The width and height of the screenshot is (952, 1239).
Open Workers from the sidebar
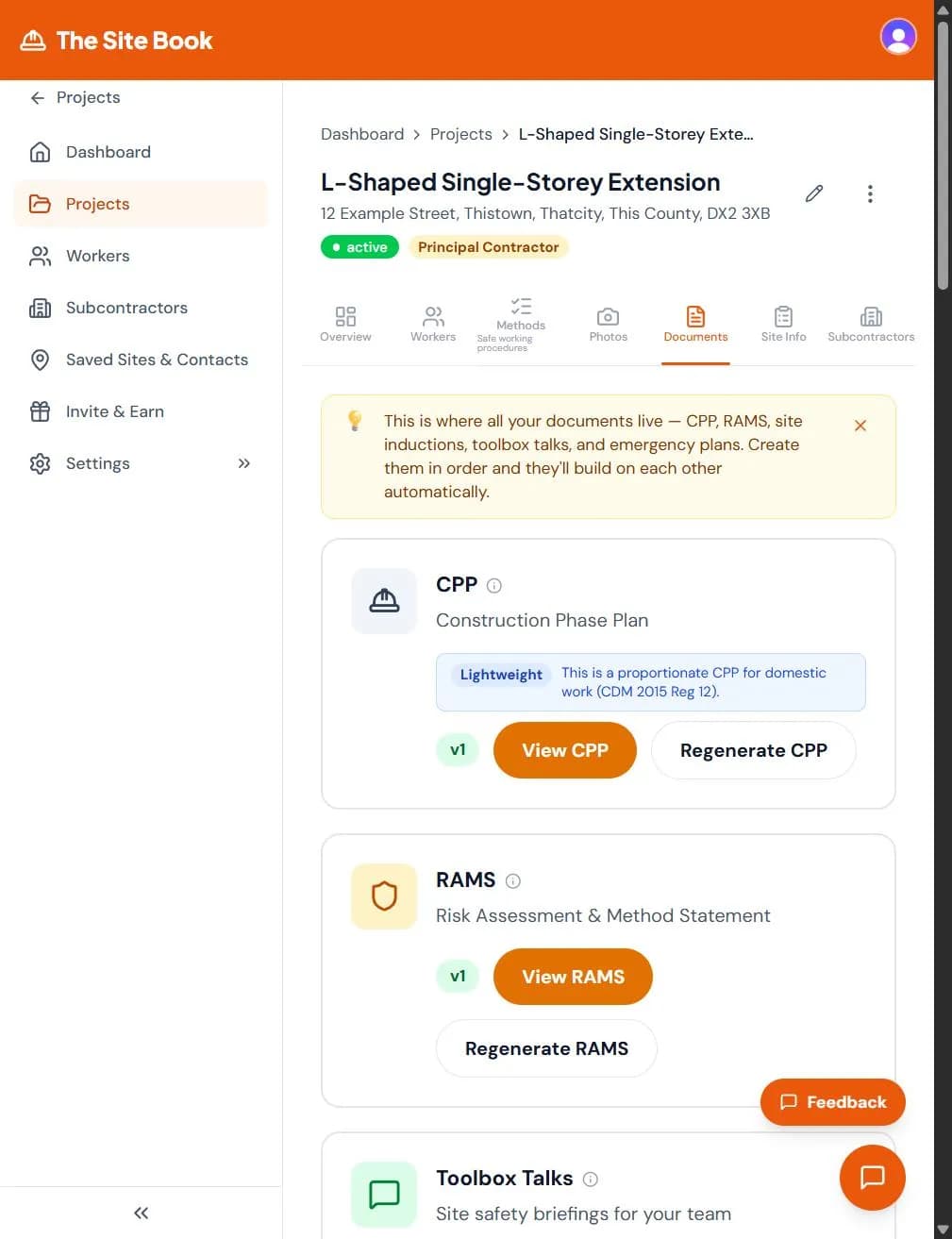(x=97, y=255)
